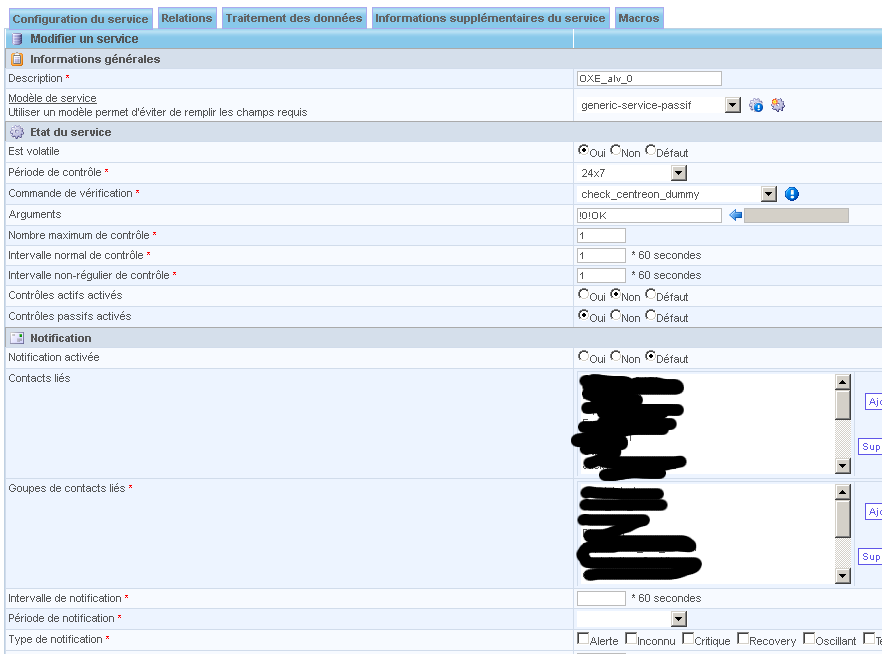
Task: Set Est volatile to Non
Action: point(616,151)
